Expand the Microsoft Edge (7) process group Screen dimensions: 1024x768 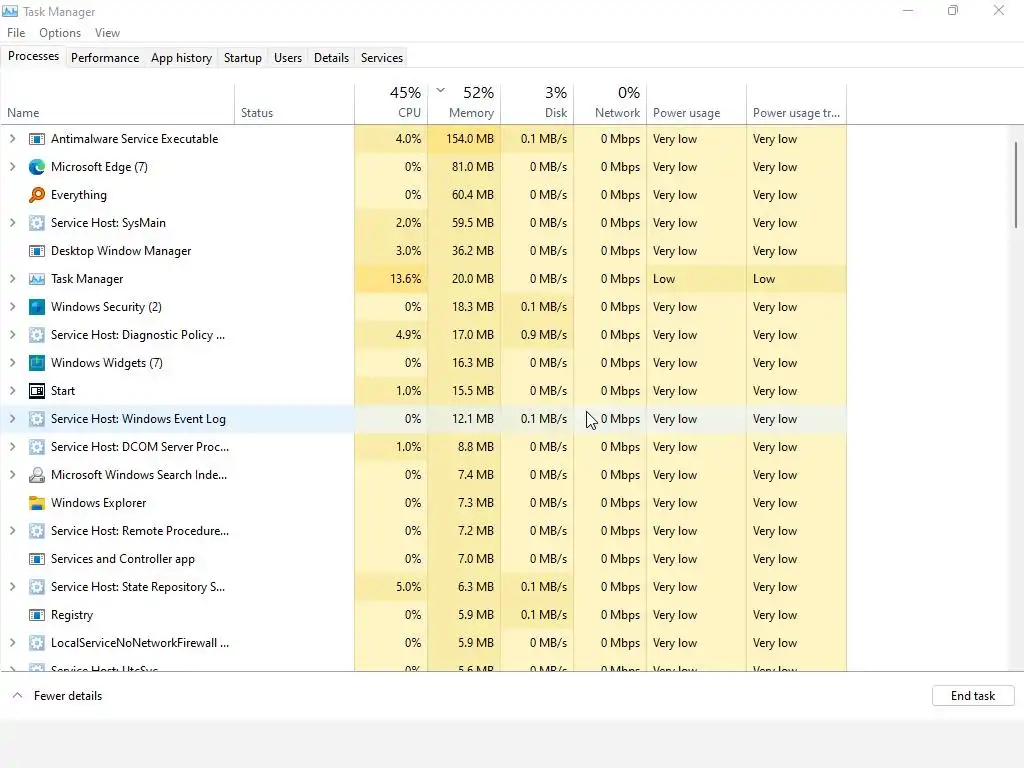(12, 167)
